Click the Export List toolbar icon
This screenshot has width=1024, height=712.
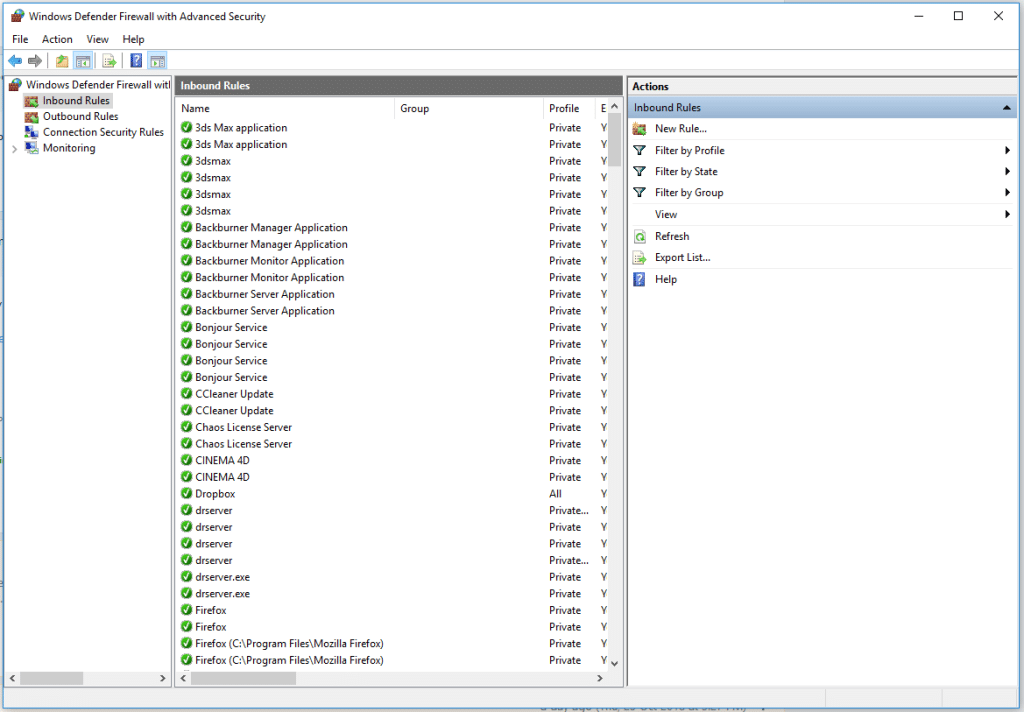coord(109,61)
